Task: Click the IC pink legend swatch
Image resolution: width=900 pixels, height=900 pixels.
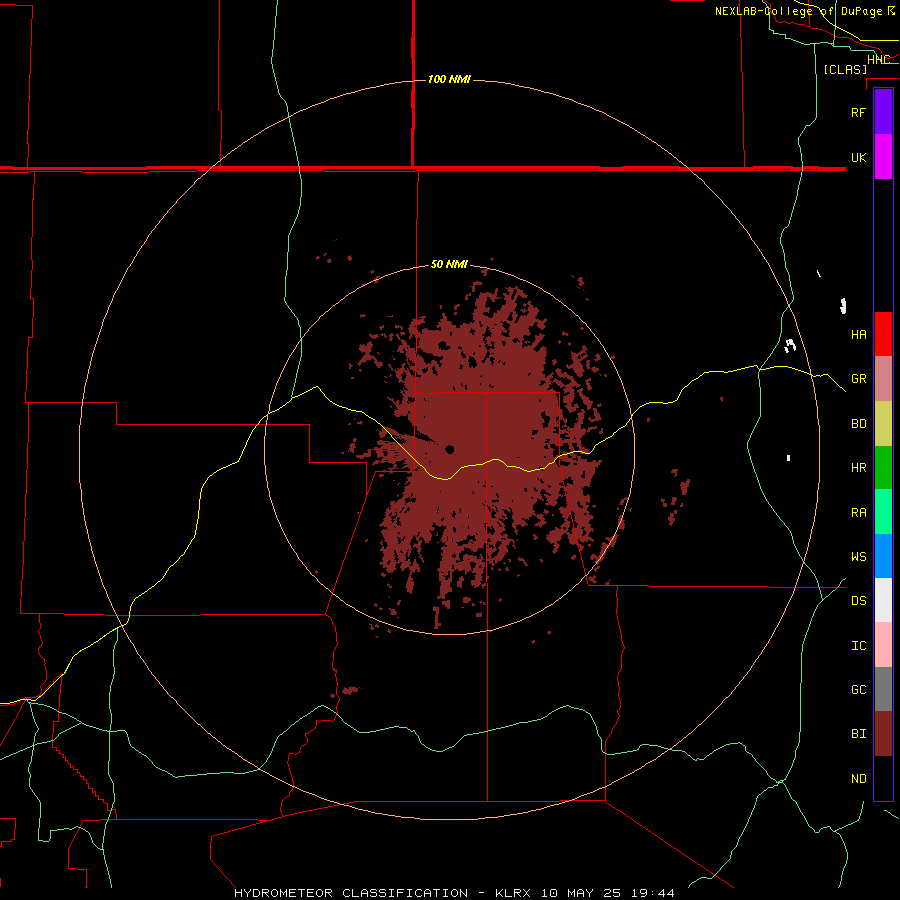Action: click(883, 645)
